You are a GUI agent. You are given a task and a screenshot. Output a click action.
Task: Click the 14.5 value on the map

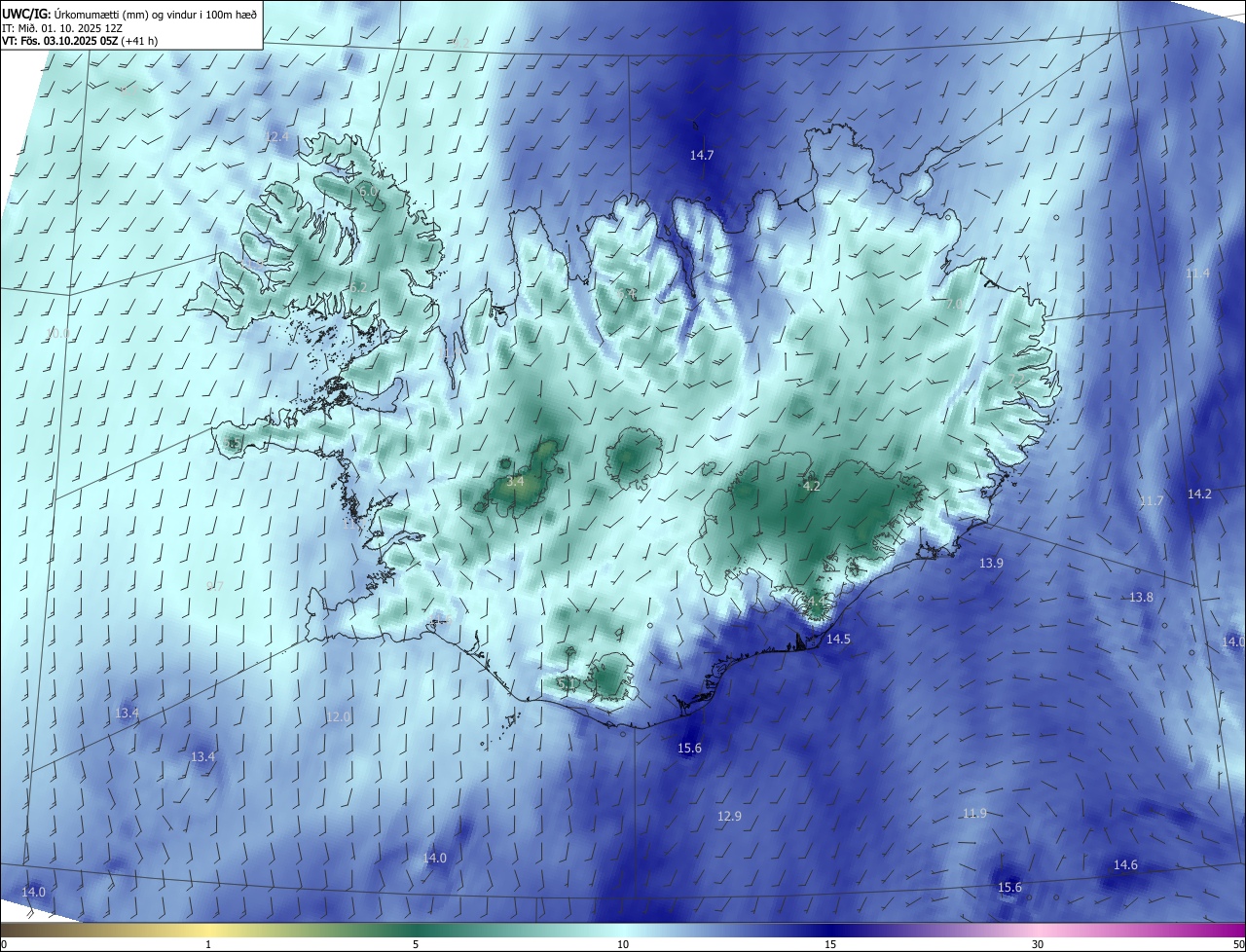[x=838, y=639]
